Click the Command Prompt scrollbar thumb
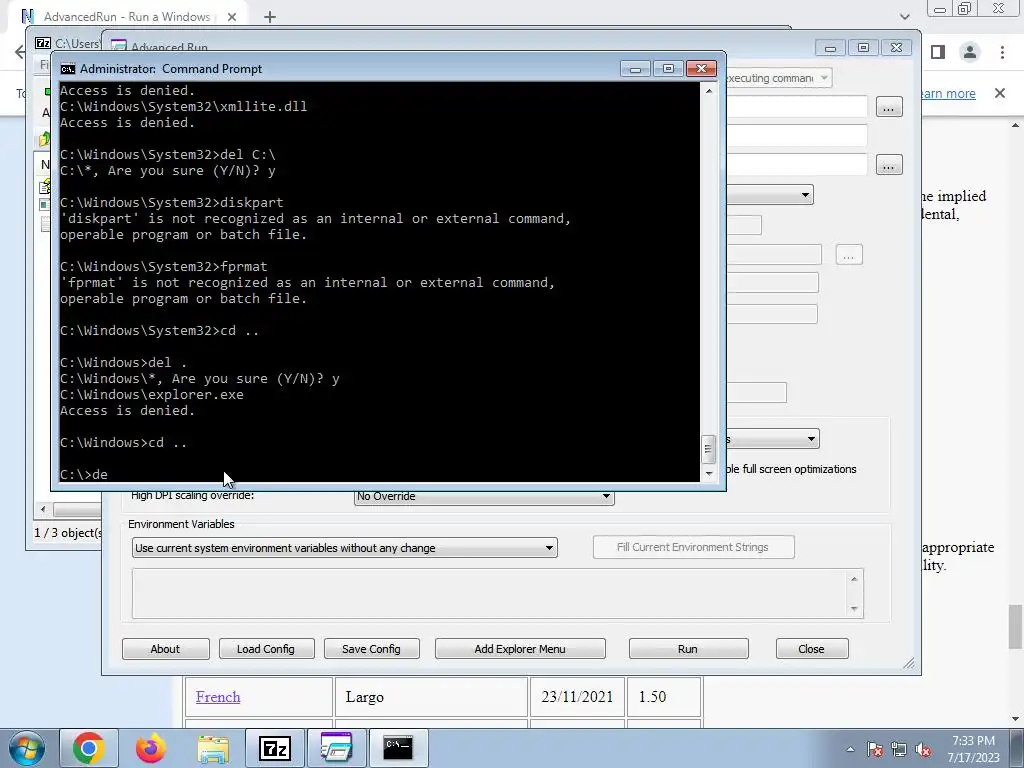The height and width of the screenshot is (768, 1024). 709,449
